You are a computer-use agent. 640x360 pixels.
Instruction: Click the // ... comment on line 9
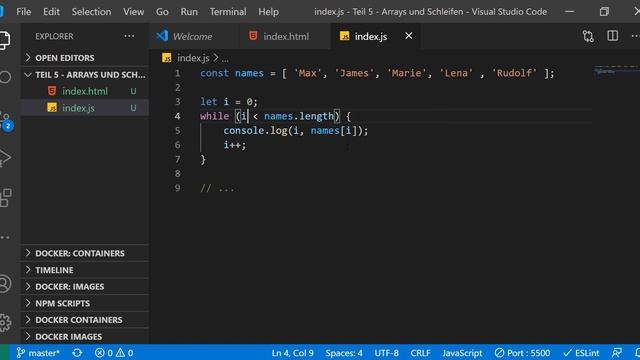pos(217,188)
